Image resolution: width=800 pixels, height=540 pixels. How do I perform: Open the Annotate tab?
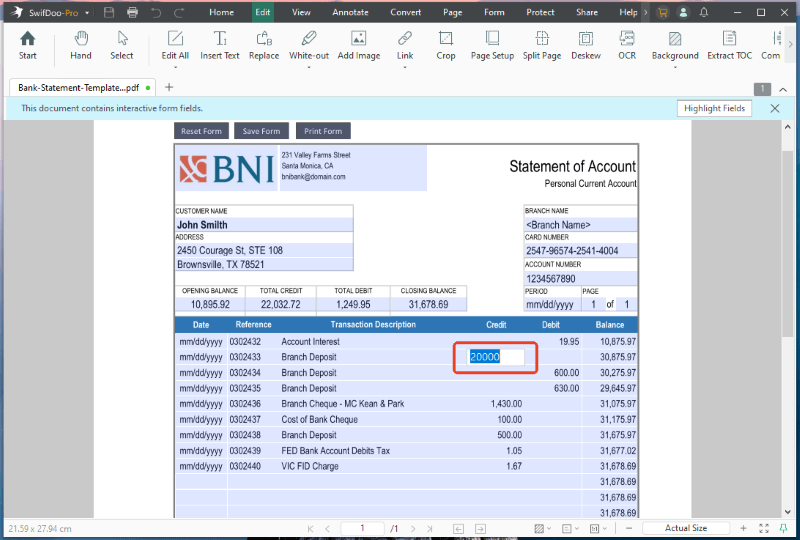[351, 12]
